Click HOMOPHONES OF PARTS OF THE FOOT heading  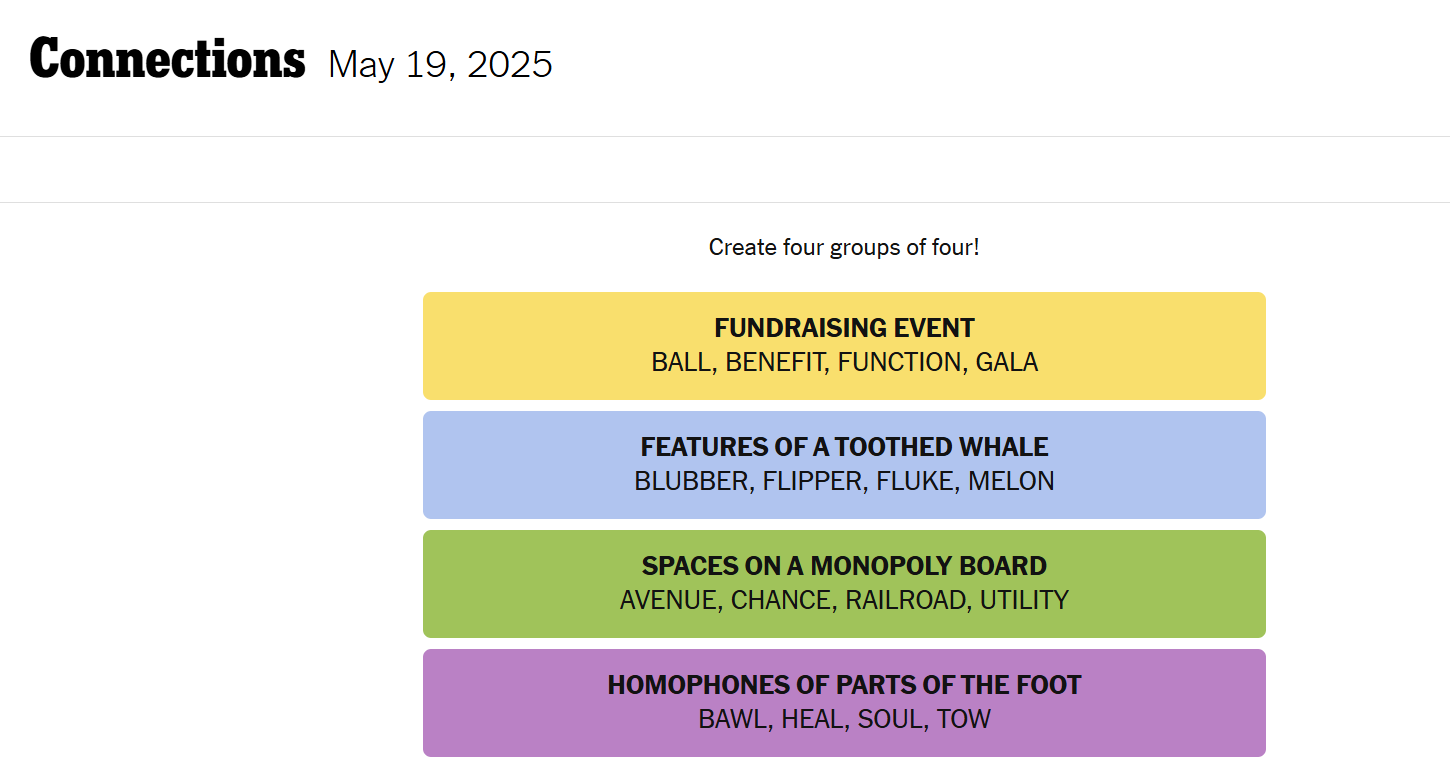844,685
